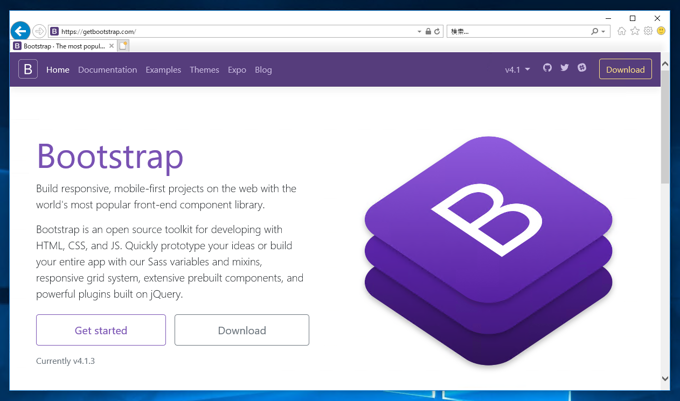Refresh the page with the reload icon

pyautogui.click(x=437, y=31)
